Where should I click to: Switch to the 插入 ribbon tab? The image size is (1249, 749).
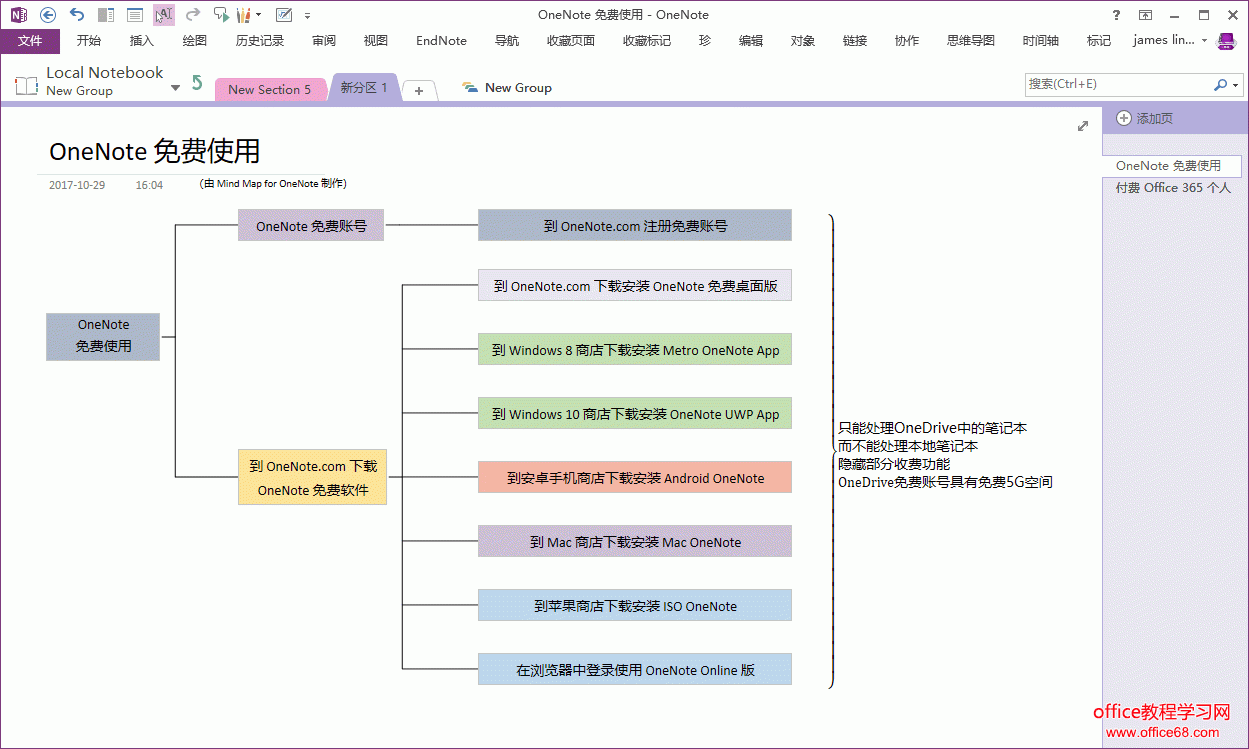[142, 41]
